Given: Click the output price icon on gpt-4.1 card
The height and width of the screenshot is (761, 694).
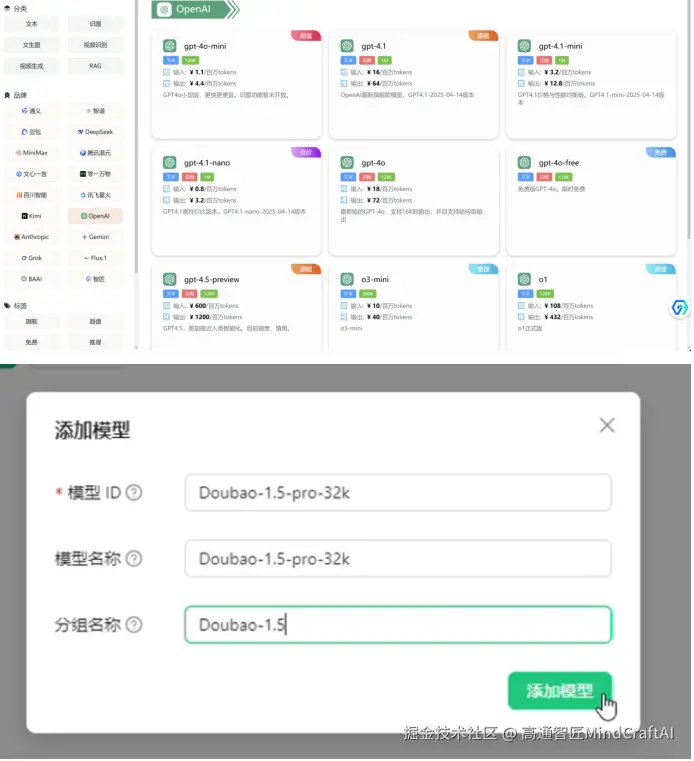Looking at the screenshot, I should pos(344,83).
